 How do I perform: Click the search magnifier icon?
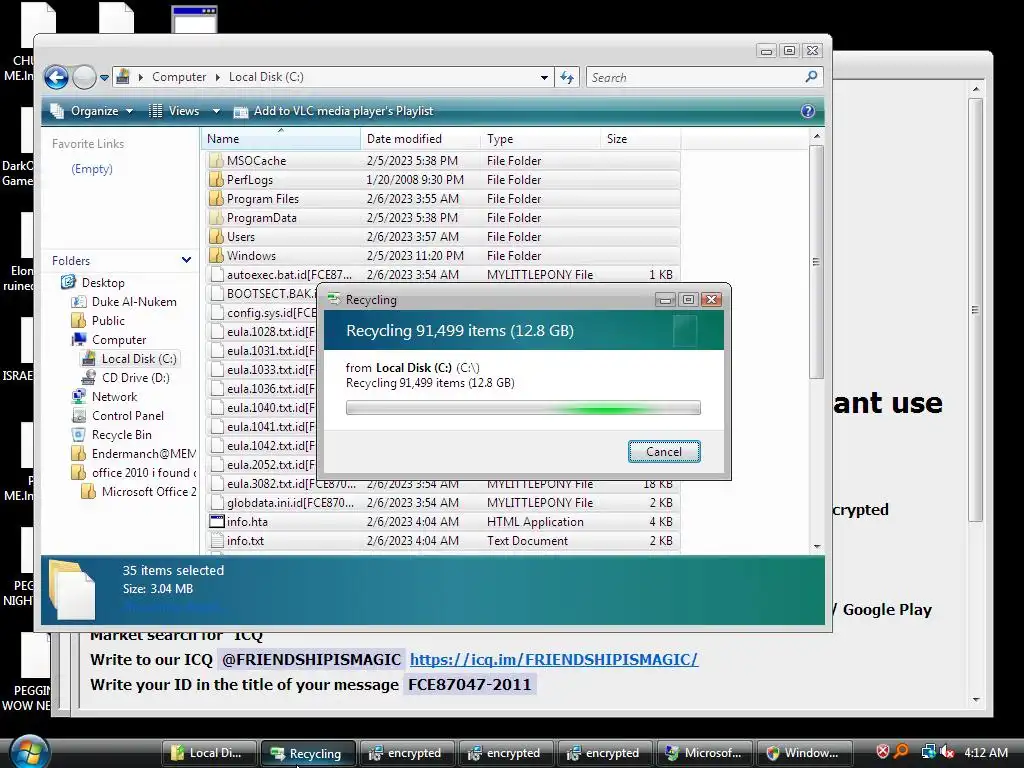click(811, 77)
